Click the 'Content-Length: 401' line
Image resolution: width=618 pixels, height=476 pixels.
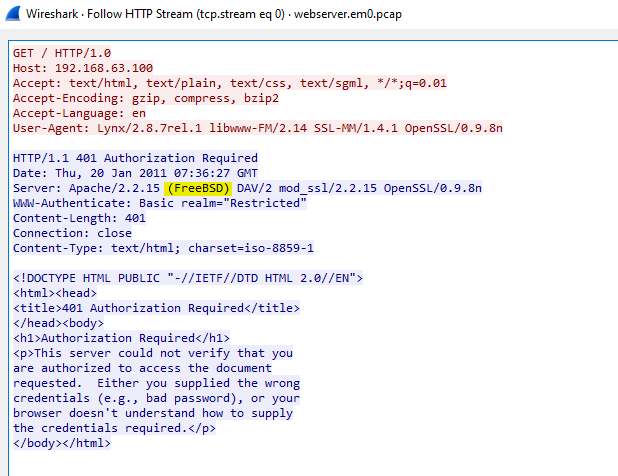point(79,218)
